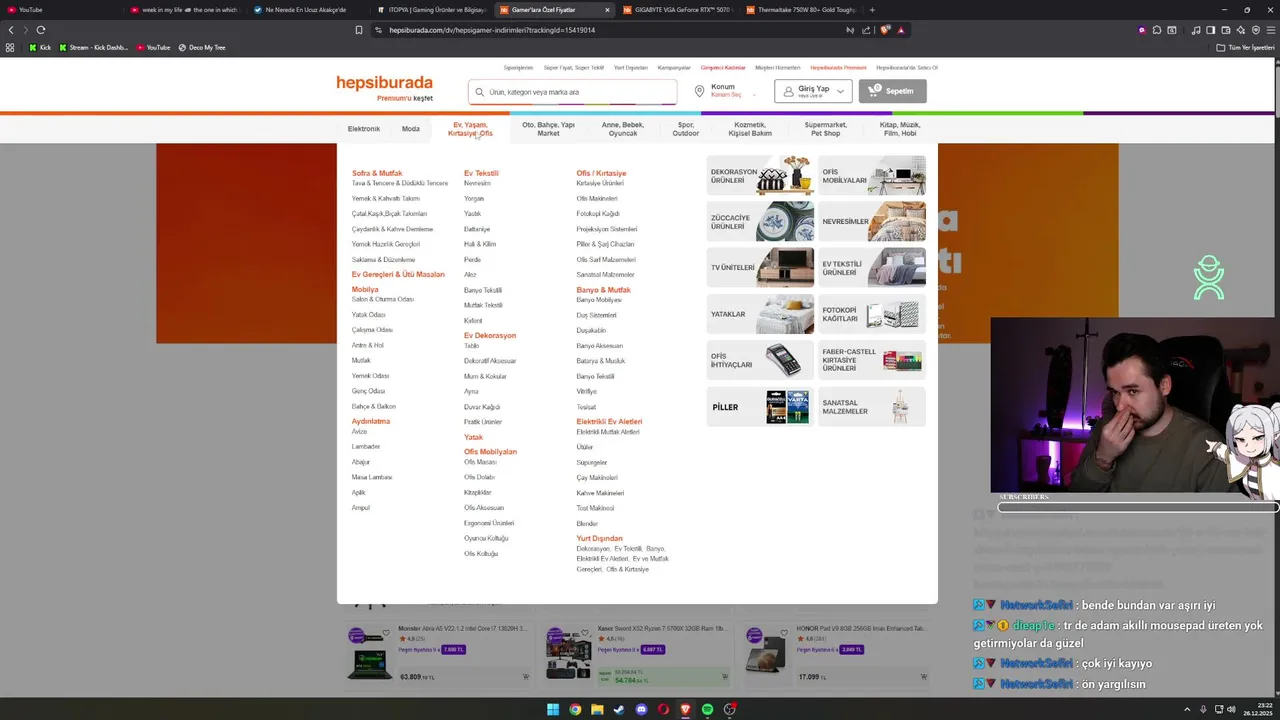This screenshot has width=1280, height=720.
Task: Switch to GIGABYTE VGA GeForce RTX tab
Action: point(676,10)
